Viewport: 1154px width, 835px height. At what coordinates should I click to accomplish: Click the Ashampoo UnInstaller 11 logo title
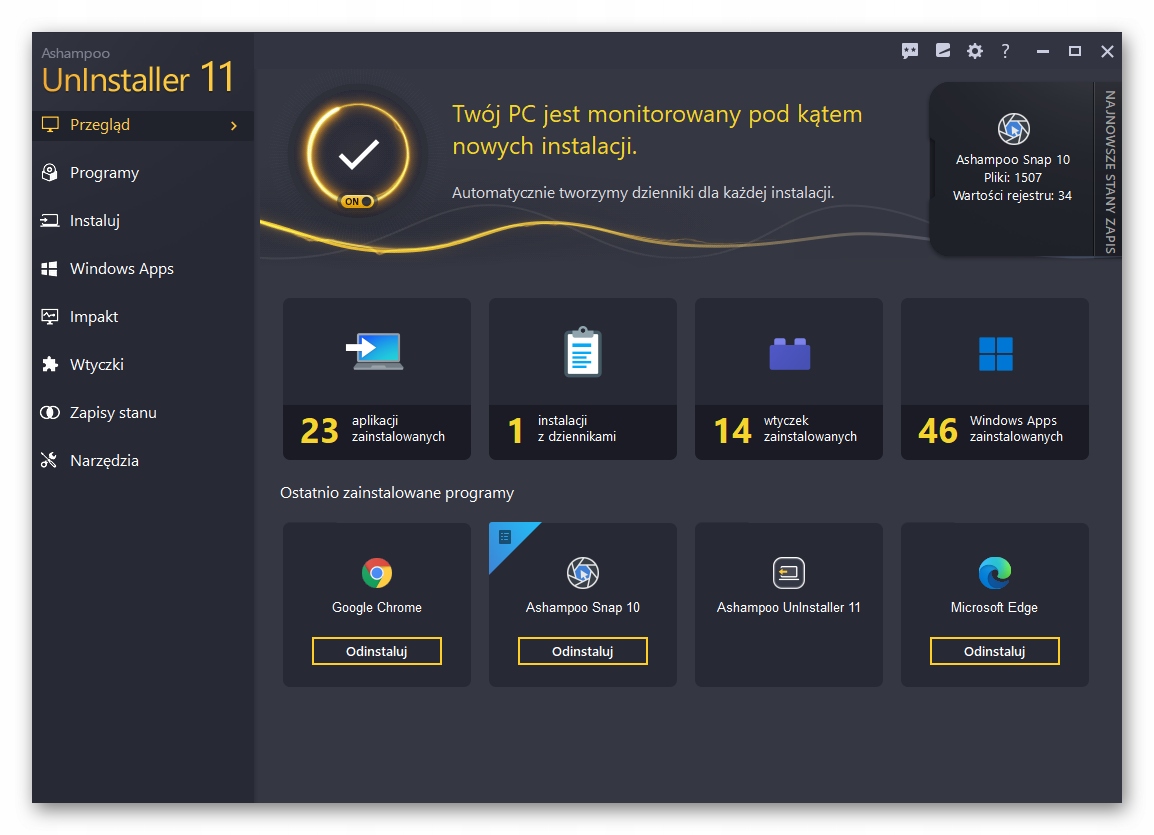[138, 71]
